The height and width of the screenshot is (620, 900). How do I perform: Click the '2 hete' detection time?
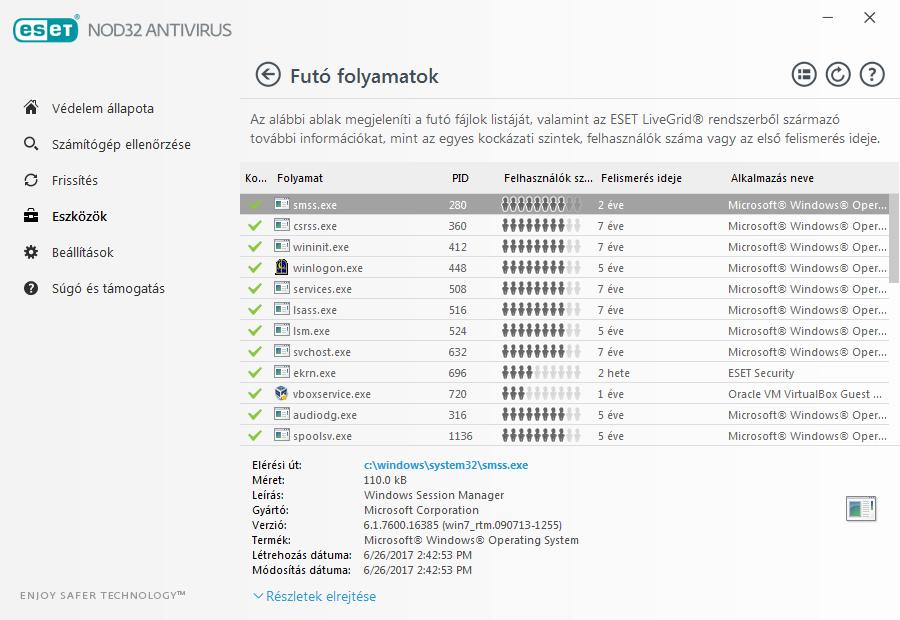point(613,373)
